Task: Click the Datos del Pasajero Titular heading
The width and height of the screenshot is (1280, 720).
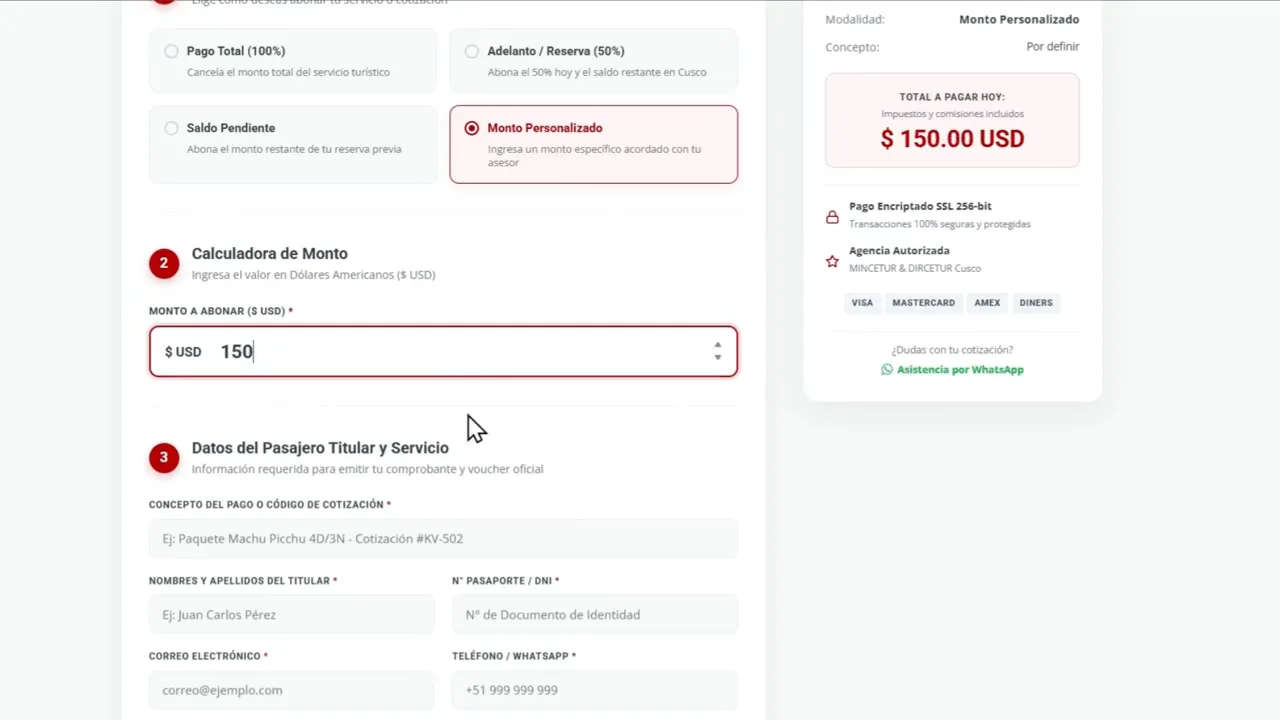Action: pyautogui.click(x=320, y=448)
